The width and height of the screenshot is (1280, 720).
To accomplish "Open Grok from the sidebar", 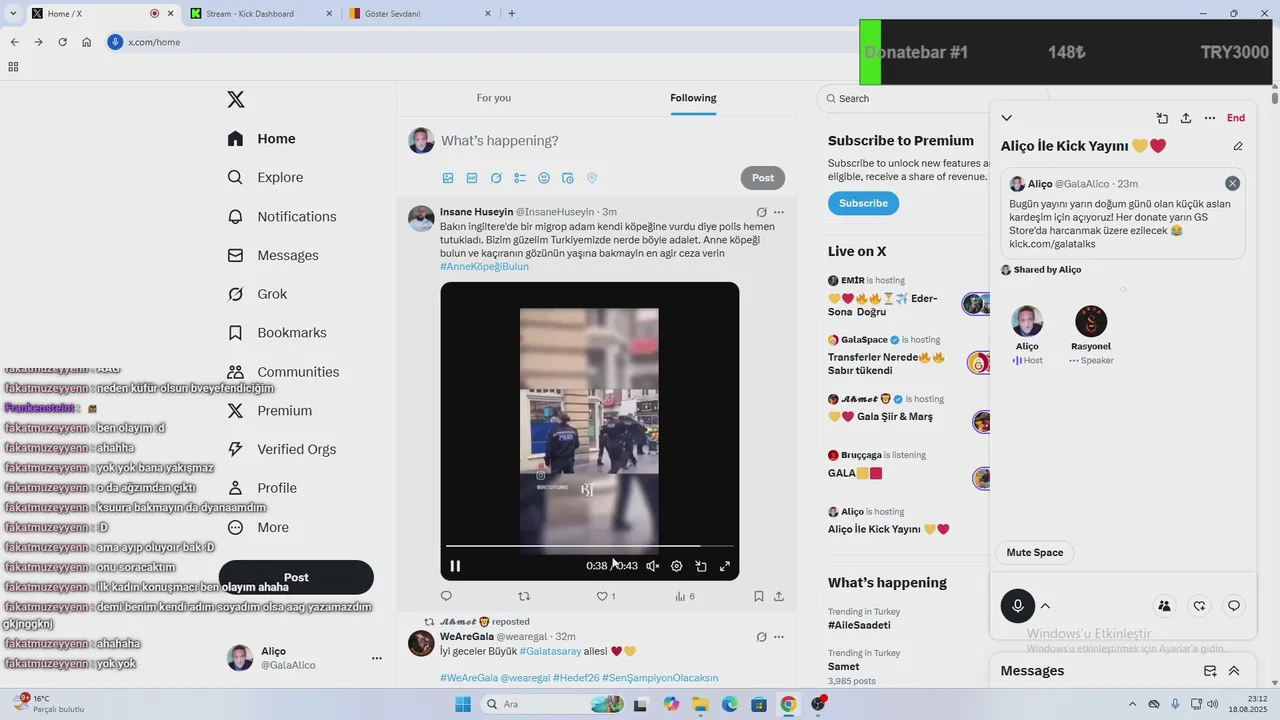I will (257, 294).
